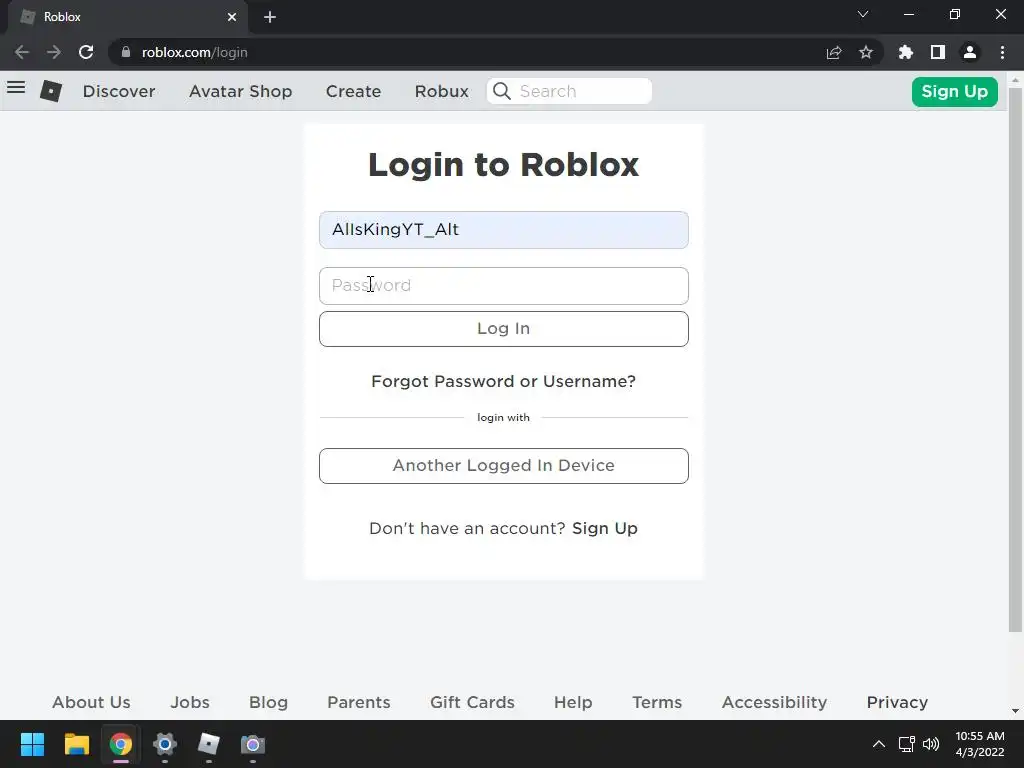The width and height of the screenshot is (1024, 768).
Task: Go back using browser back arrow
Action: tap(22, 52)
